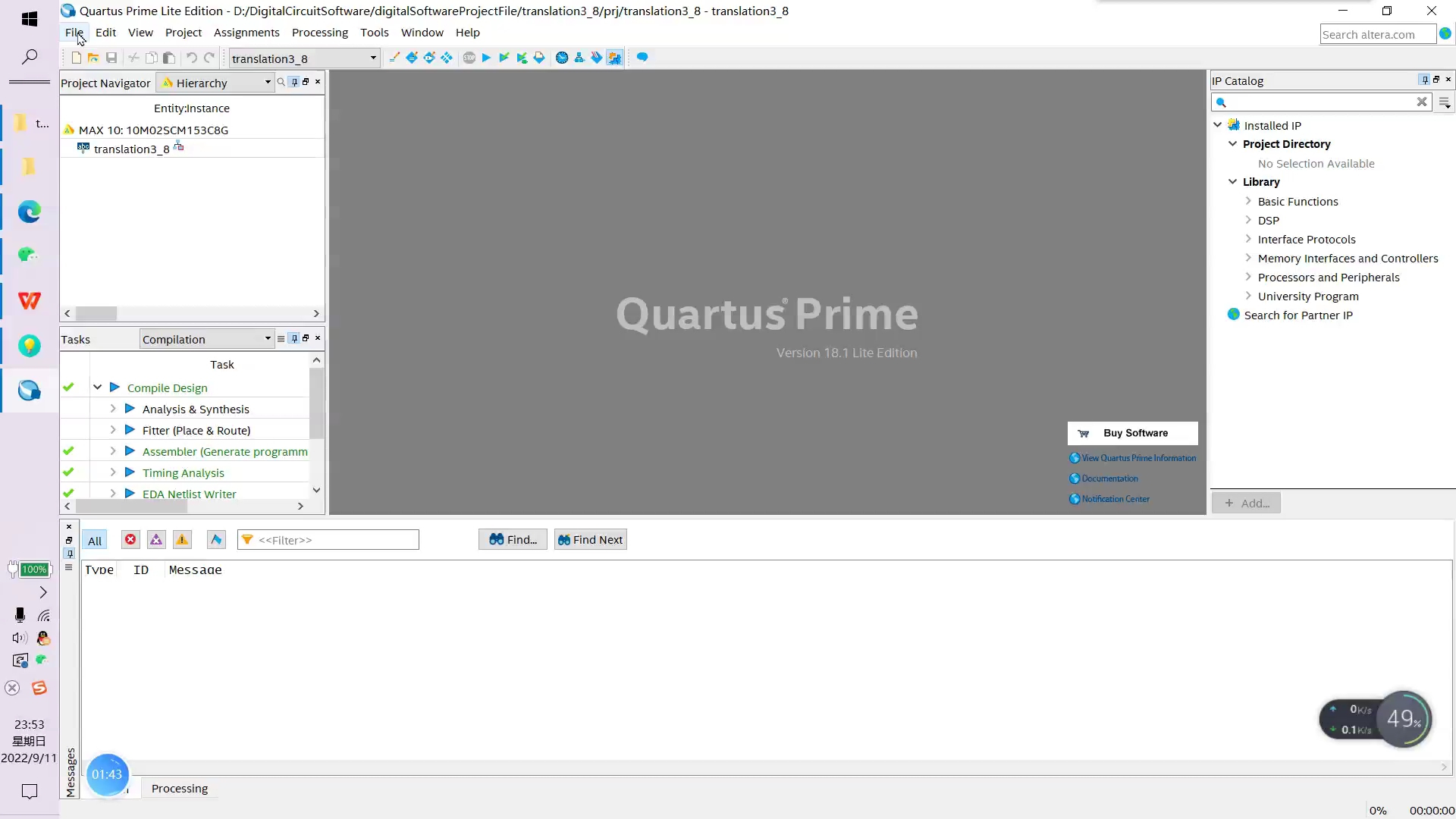Switch to the Processing messages tab

(180, 789)
